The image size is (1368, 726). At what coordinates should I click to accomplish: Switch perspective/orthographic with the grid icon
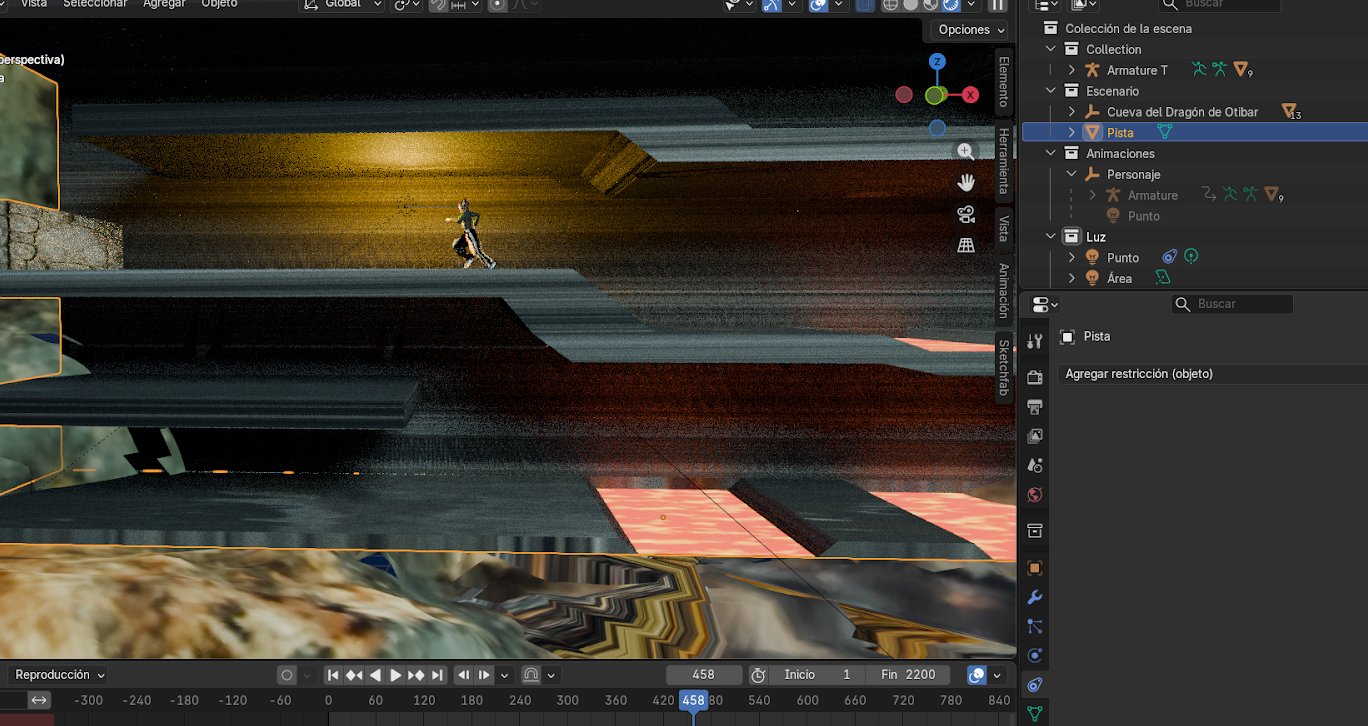tap(966, 245)
